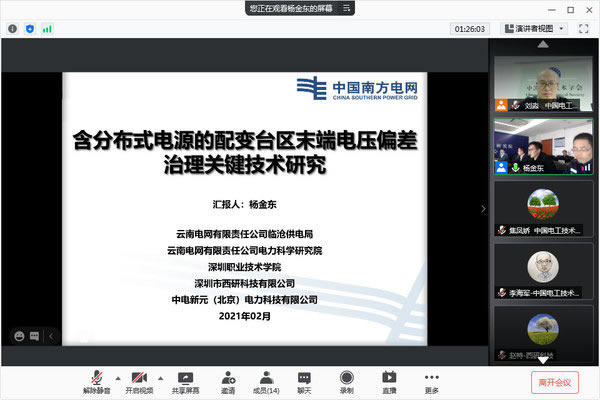Click the blue security shield icon

click(x=28, y=29)
